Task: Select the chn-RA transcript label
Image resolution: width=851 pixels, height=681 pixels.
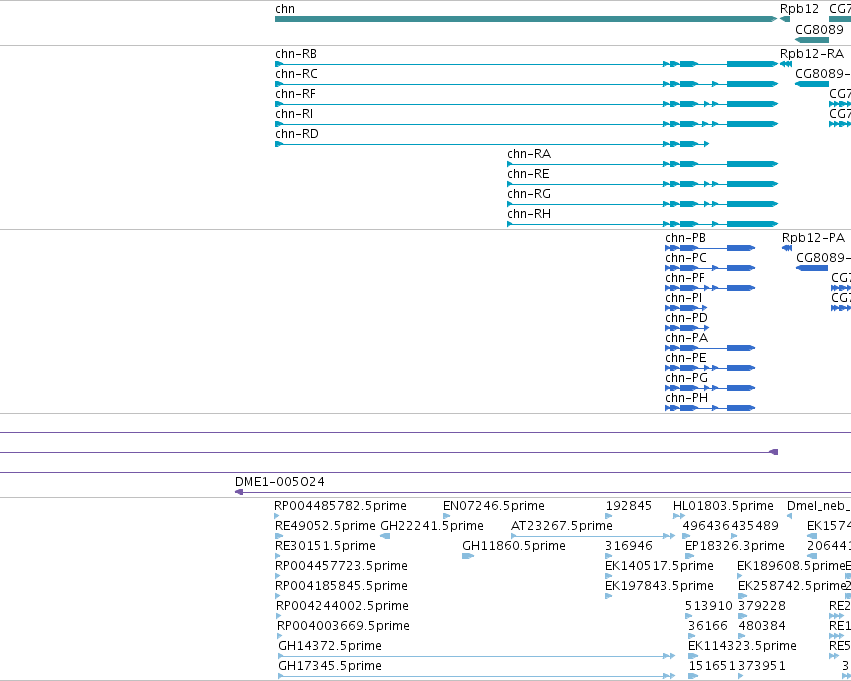Action: pos(529,154)
